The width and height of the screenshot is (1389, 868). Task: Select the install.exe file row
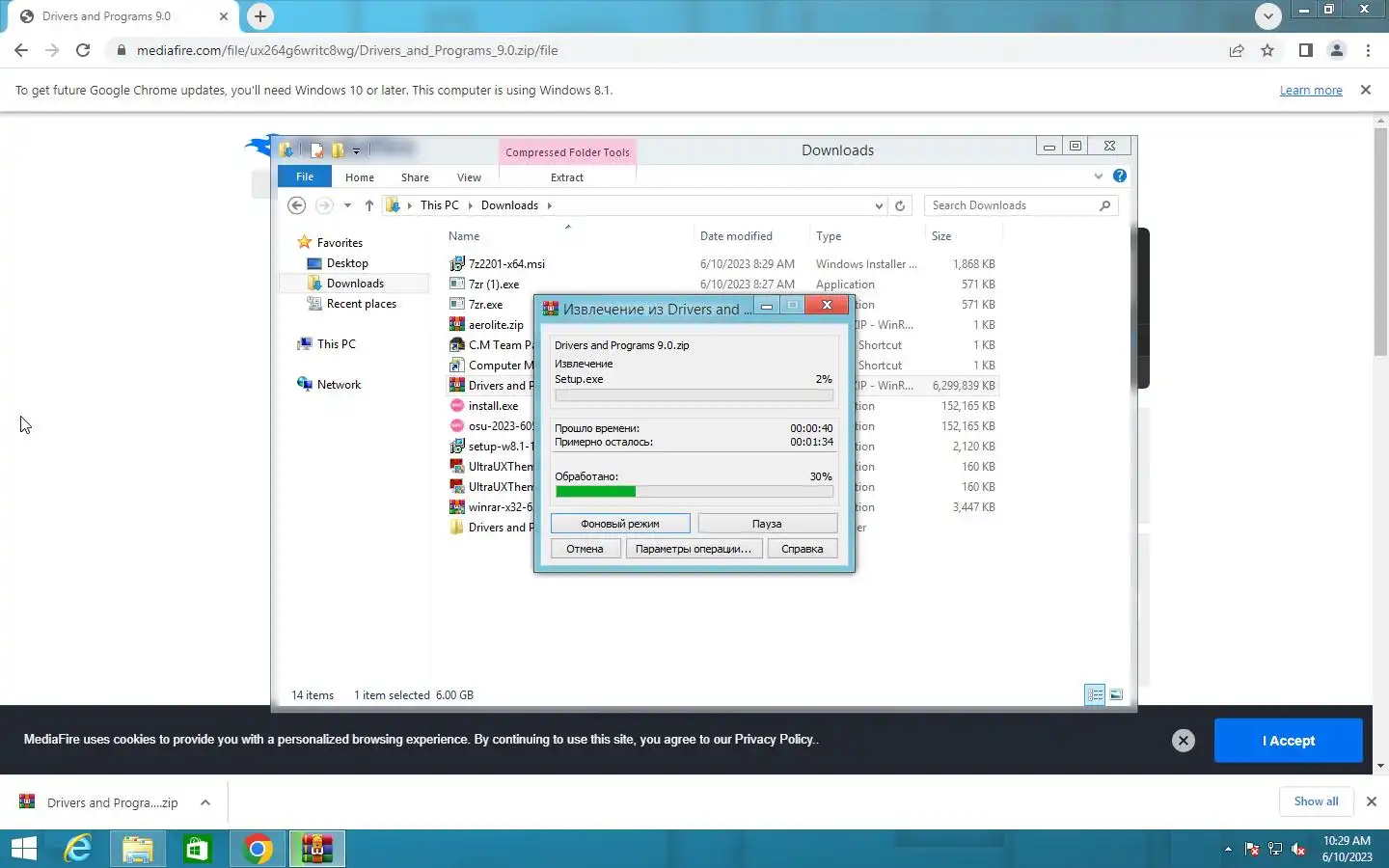[722, 406]
